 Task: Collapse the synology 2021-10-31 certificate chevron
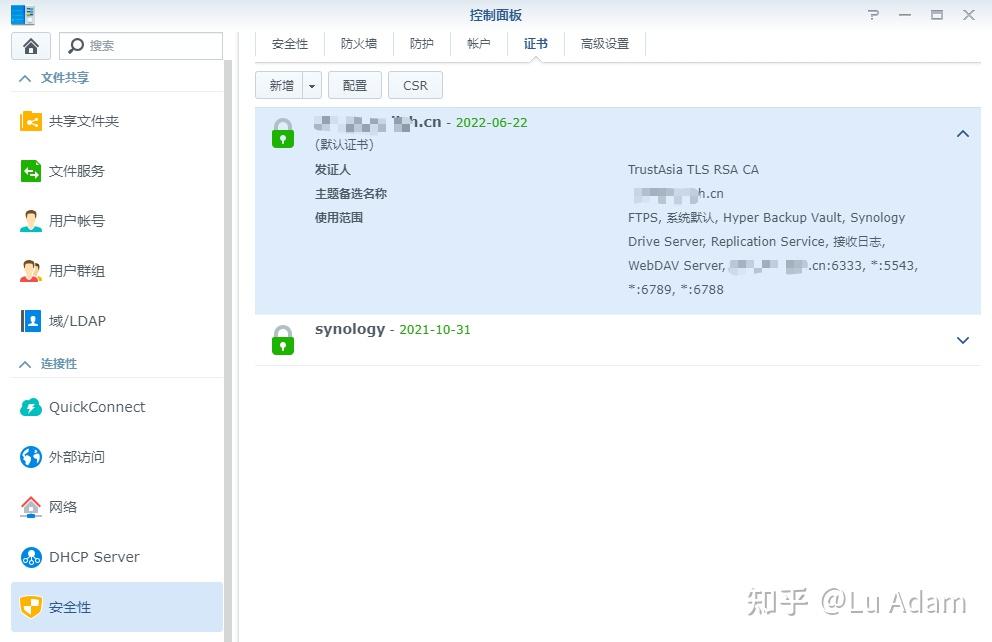962,340
